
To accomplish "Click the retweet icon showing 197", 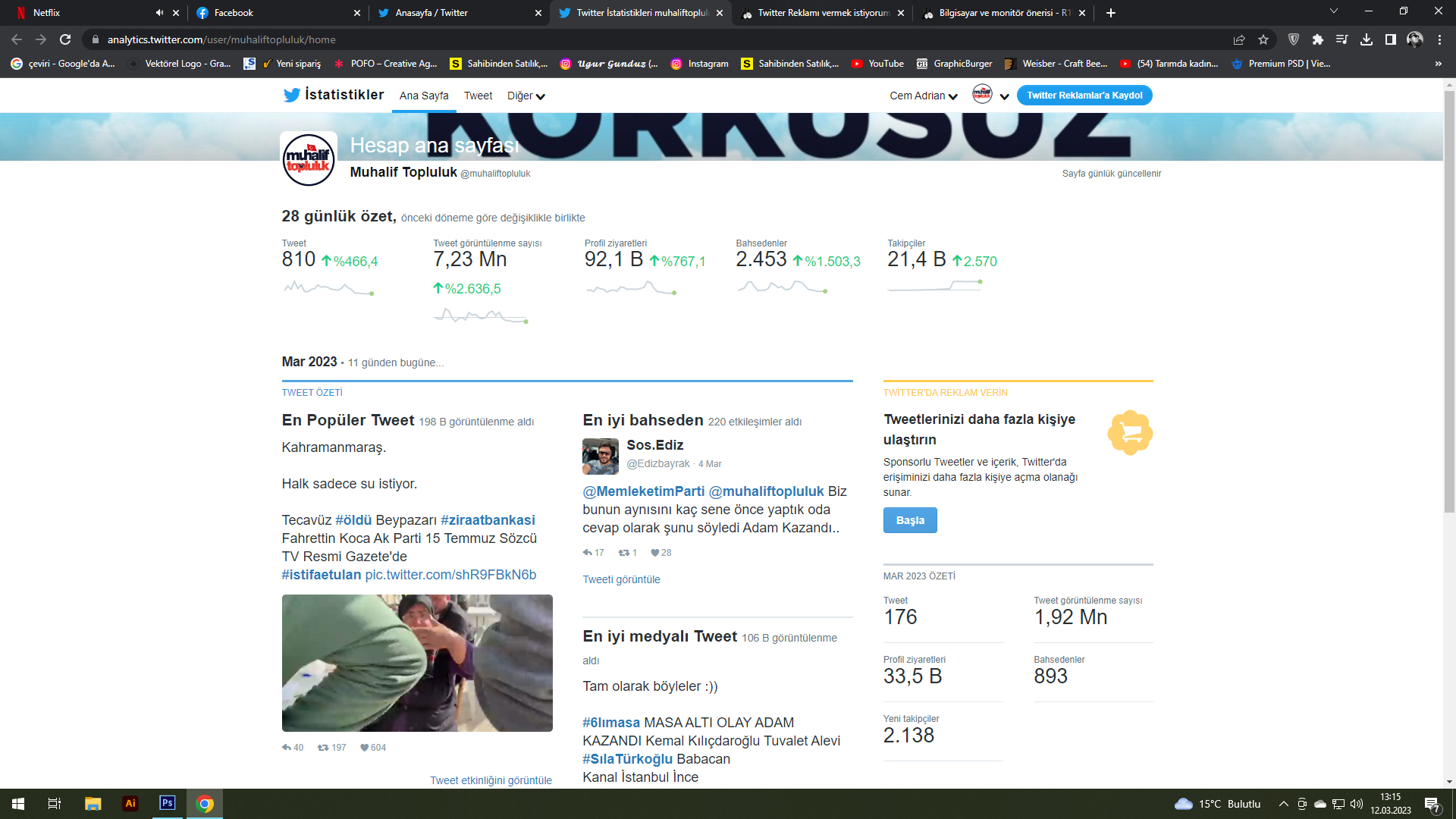I will point(323,748).
